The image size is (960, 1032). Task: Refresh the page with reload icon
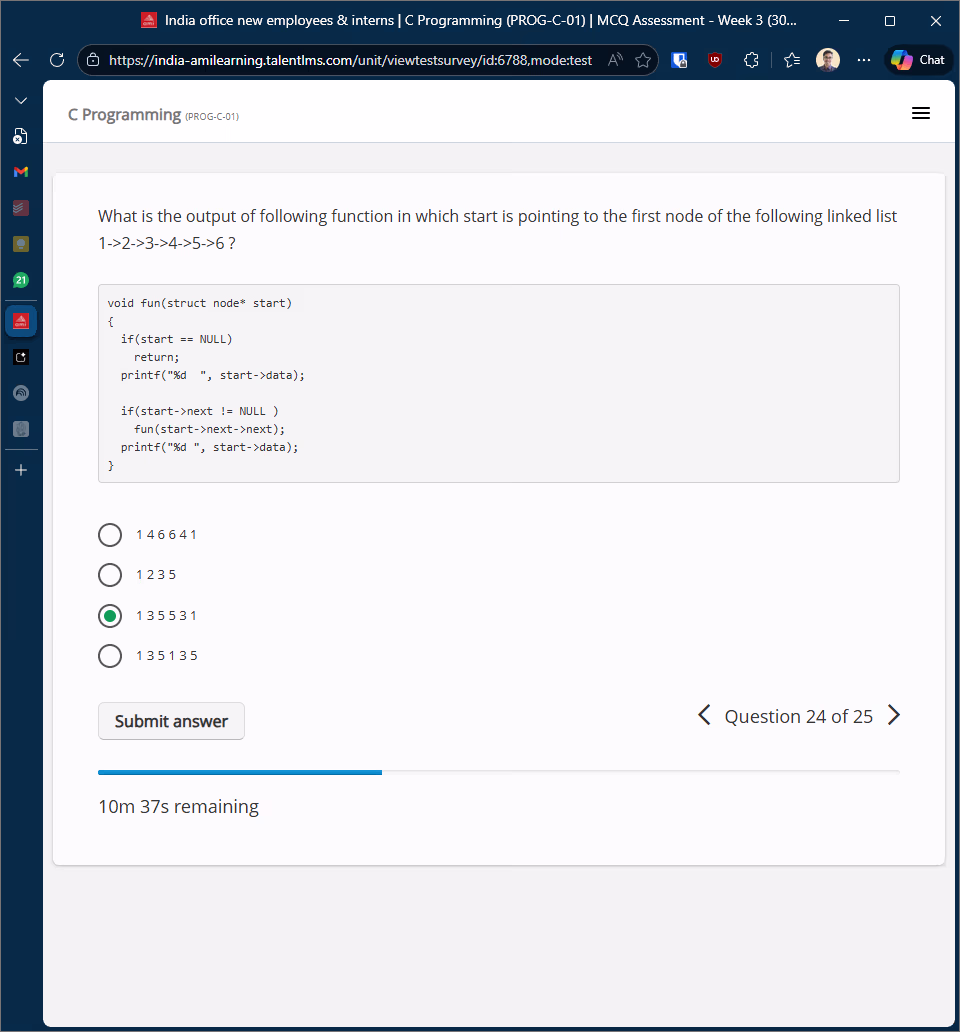point(57,60)
